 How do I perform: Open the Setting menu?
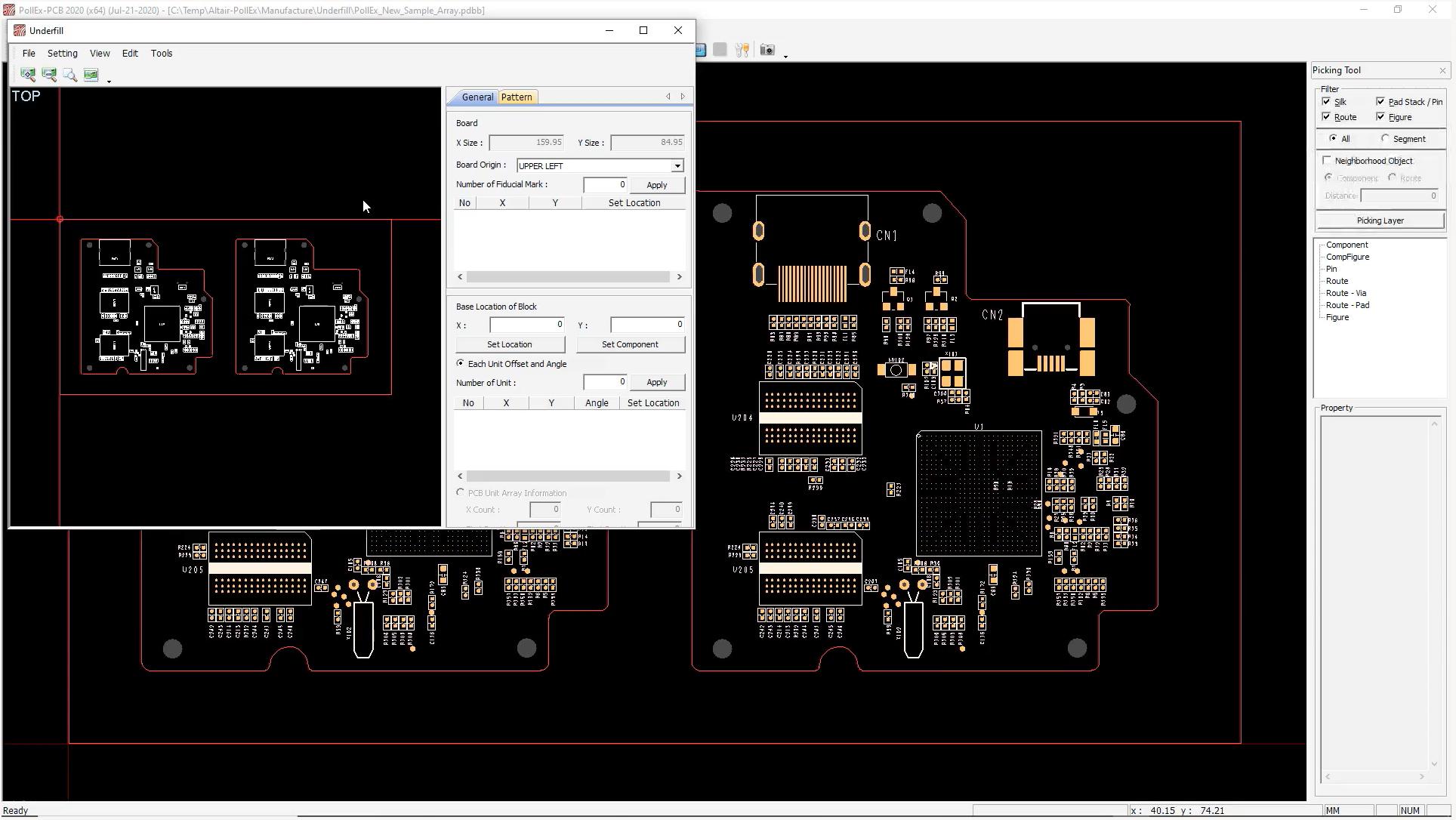tap(63, 53)
